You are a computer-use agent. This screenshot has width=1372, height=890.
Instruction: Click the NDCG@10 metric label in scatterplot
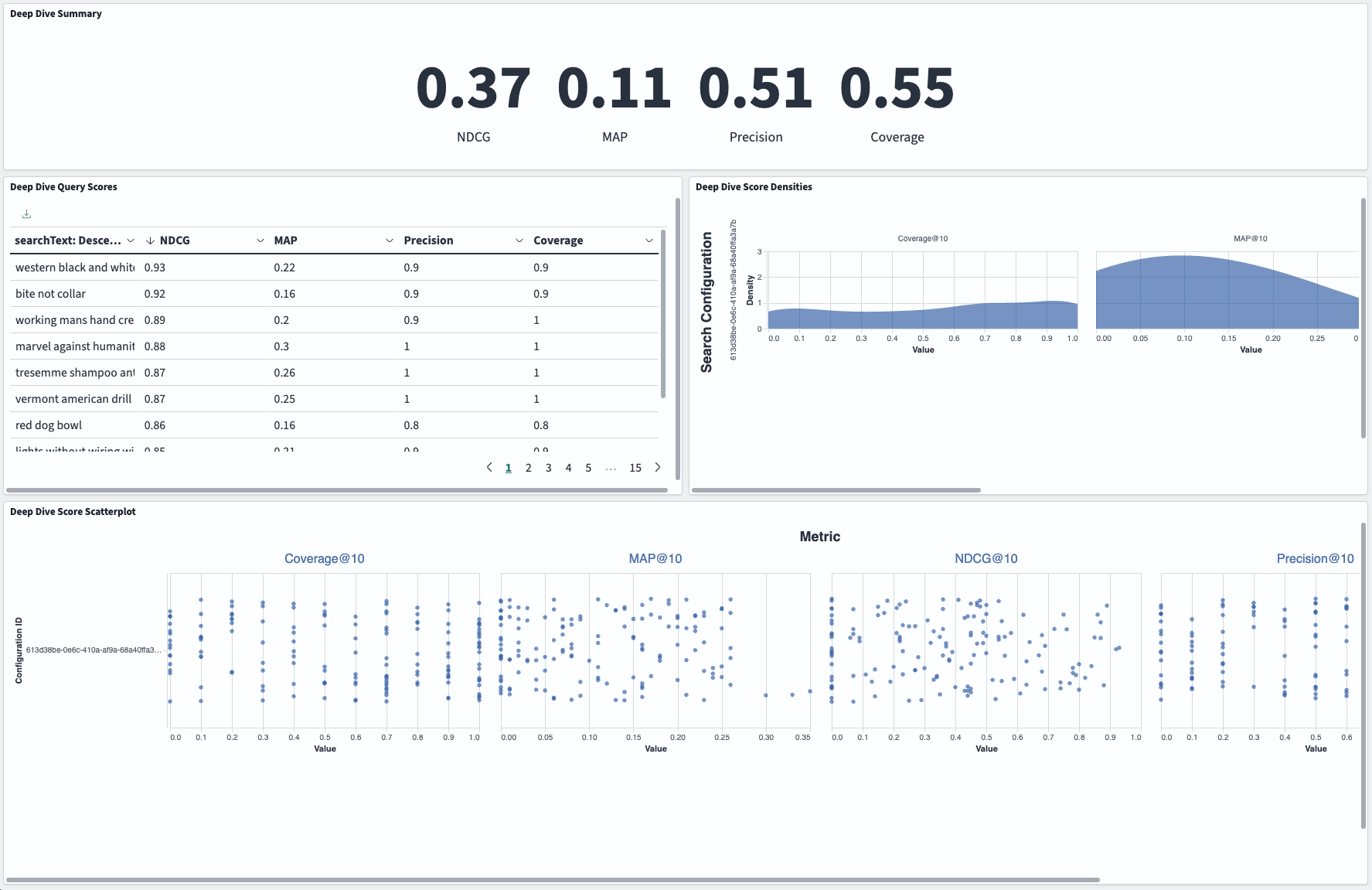tap(986, 558)
